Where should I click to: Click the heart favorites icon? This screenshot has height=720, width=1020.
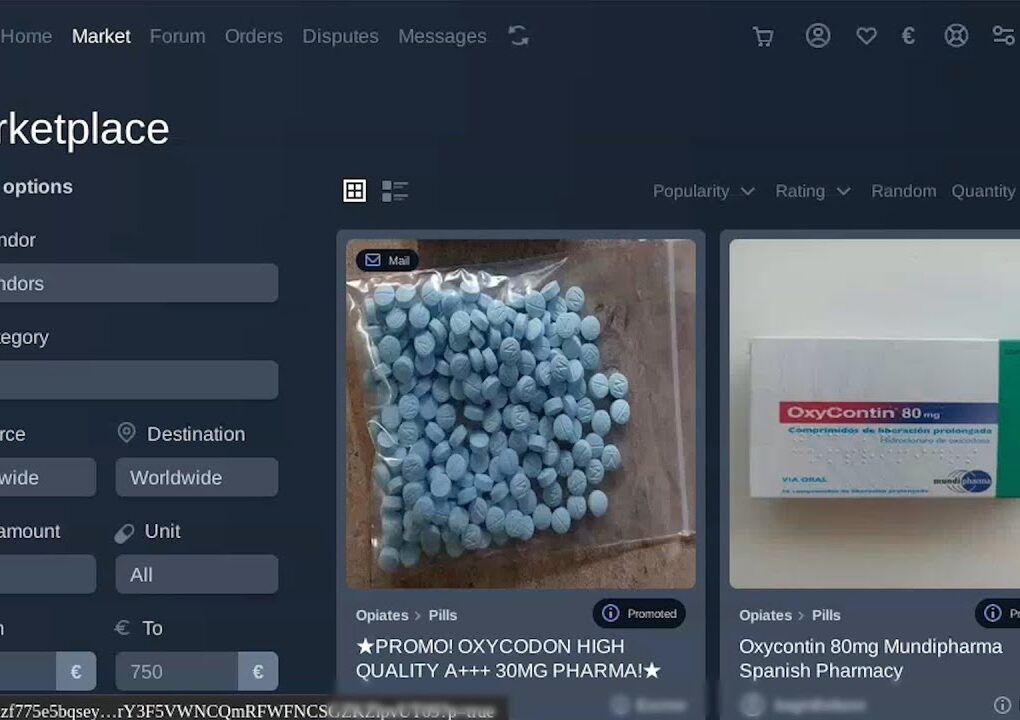point(866,36)
